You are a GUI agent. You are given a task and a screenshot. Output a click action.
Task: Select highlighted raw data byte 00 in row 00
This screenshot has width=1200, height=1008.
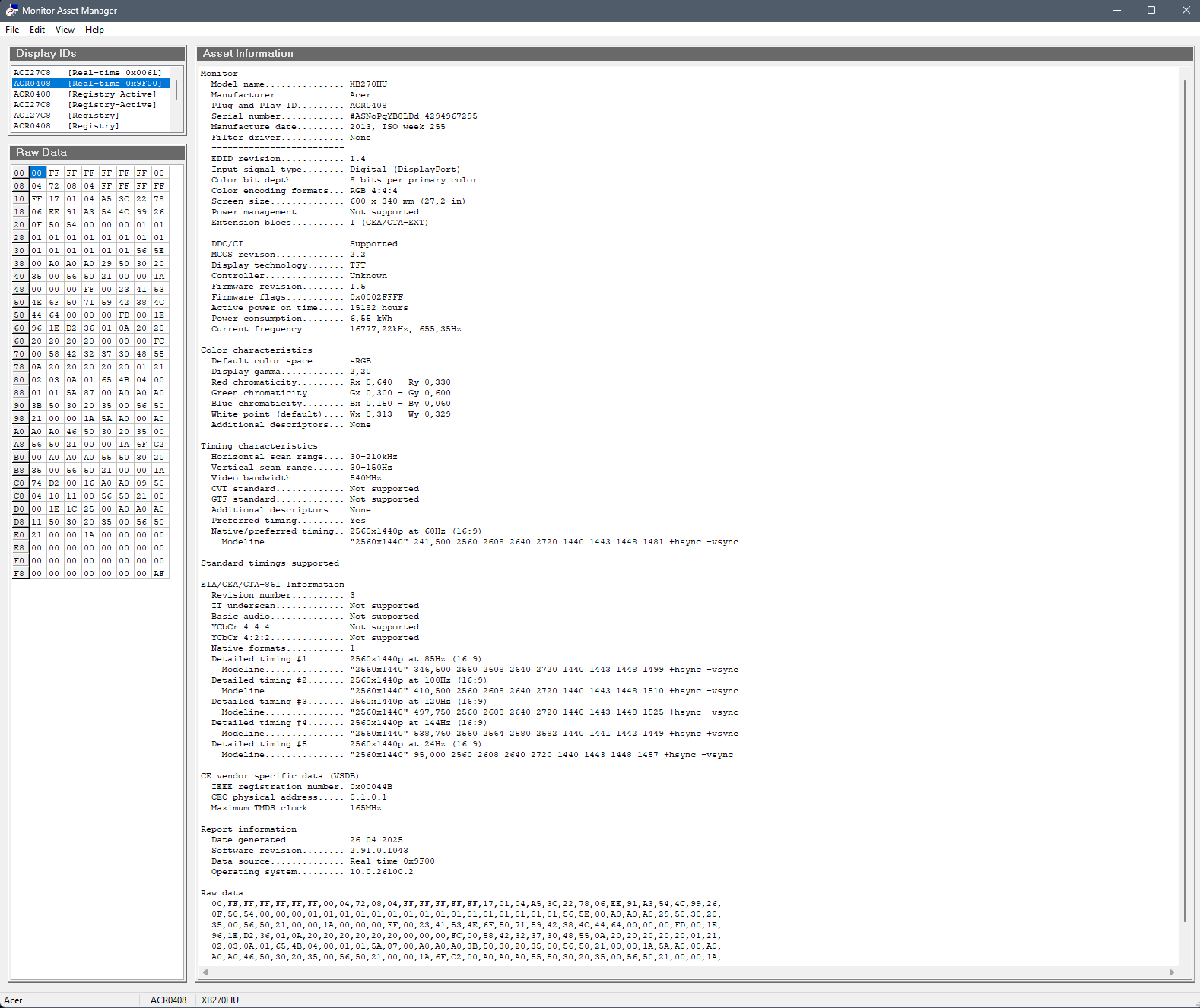[37, 173]
